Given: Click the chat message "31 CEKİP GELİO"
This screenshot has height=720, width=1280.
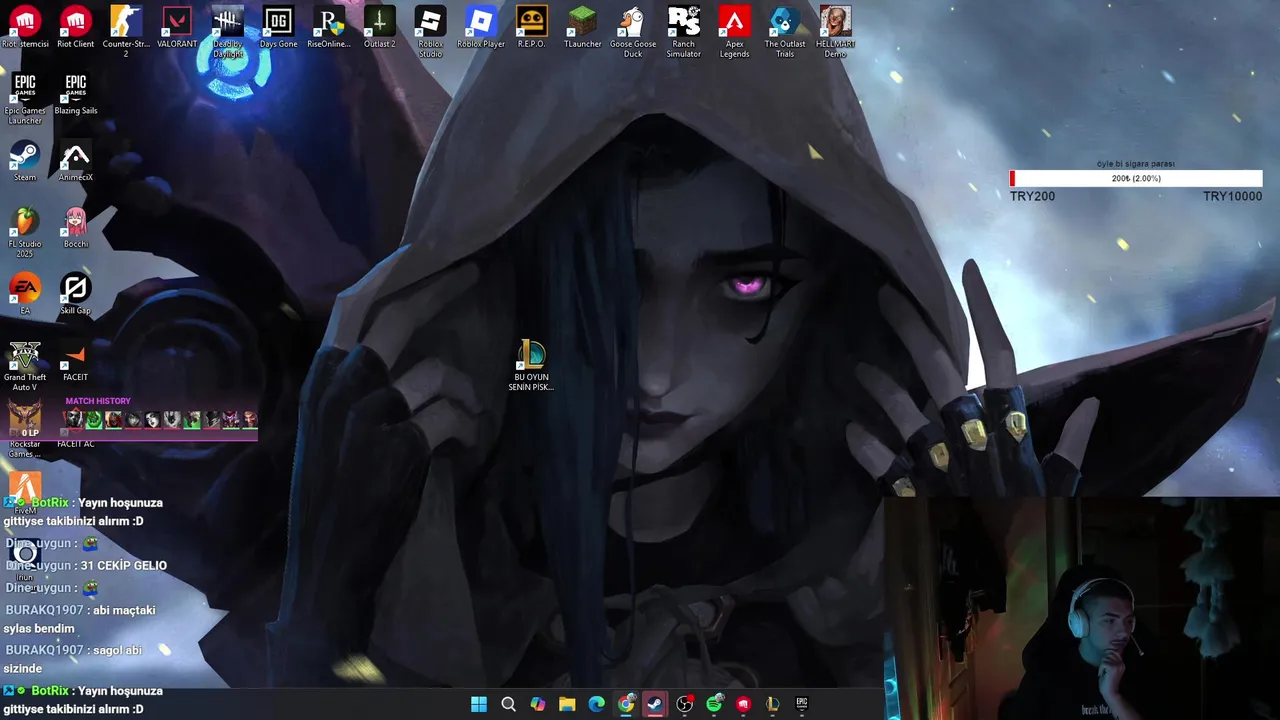Looking at the screenshot, I should (x=124, y=565).
